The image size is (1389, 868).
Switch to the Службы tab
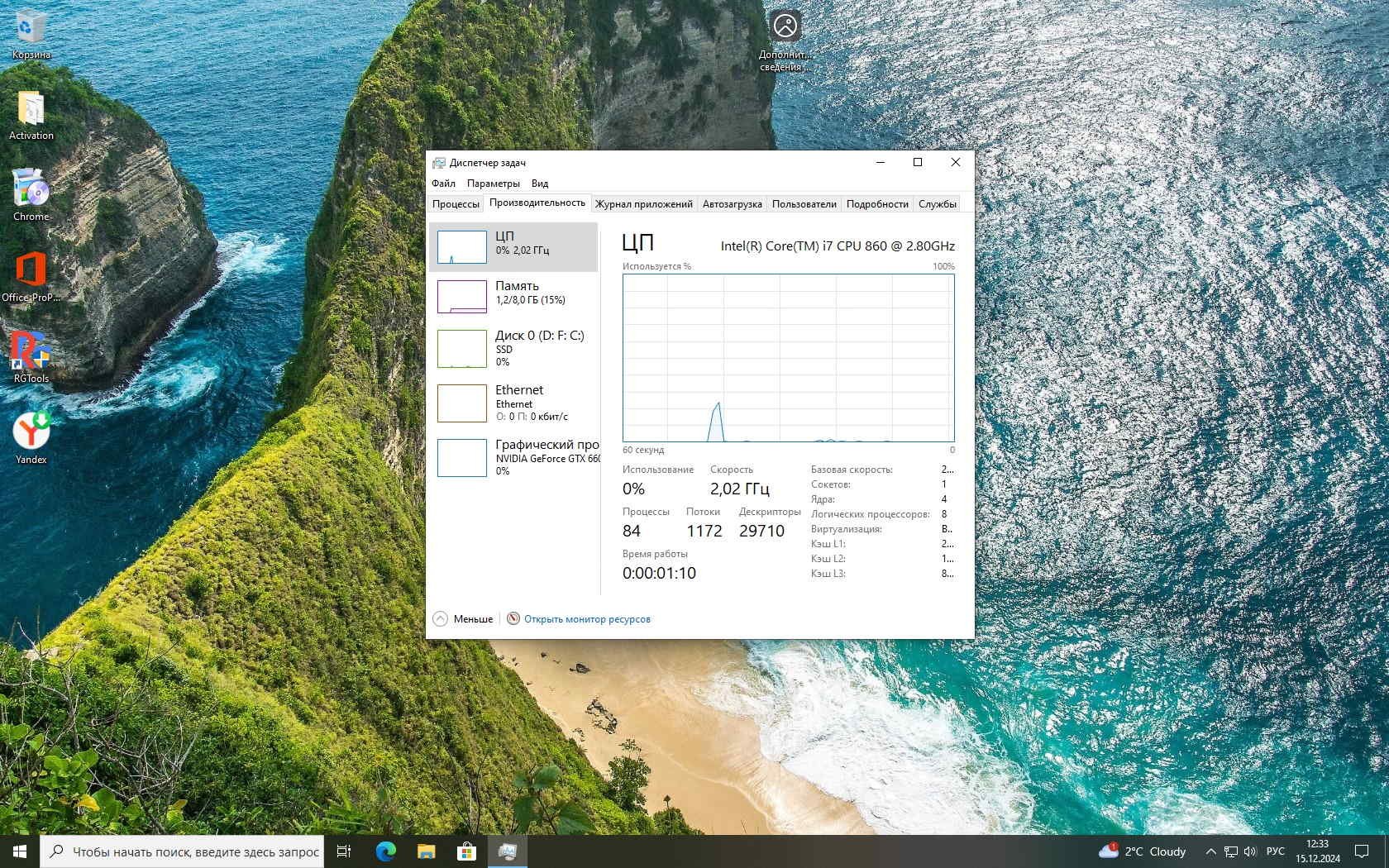tap(937, 204)
